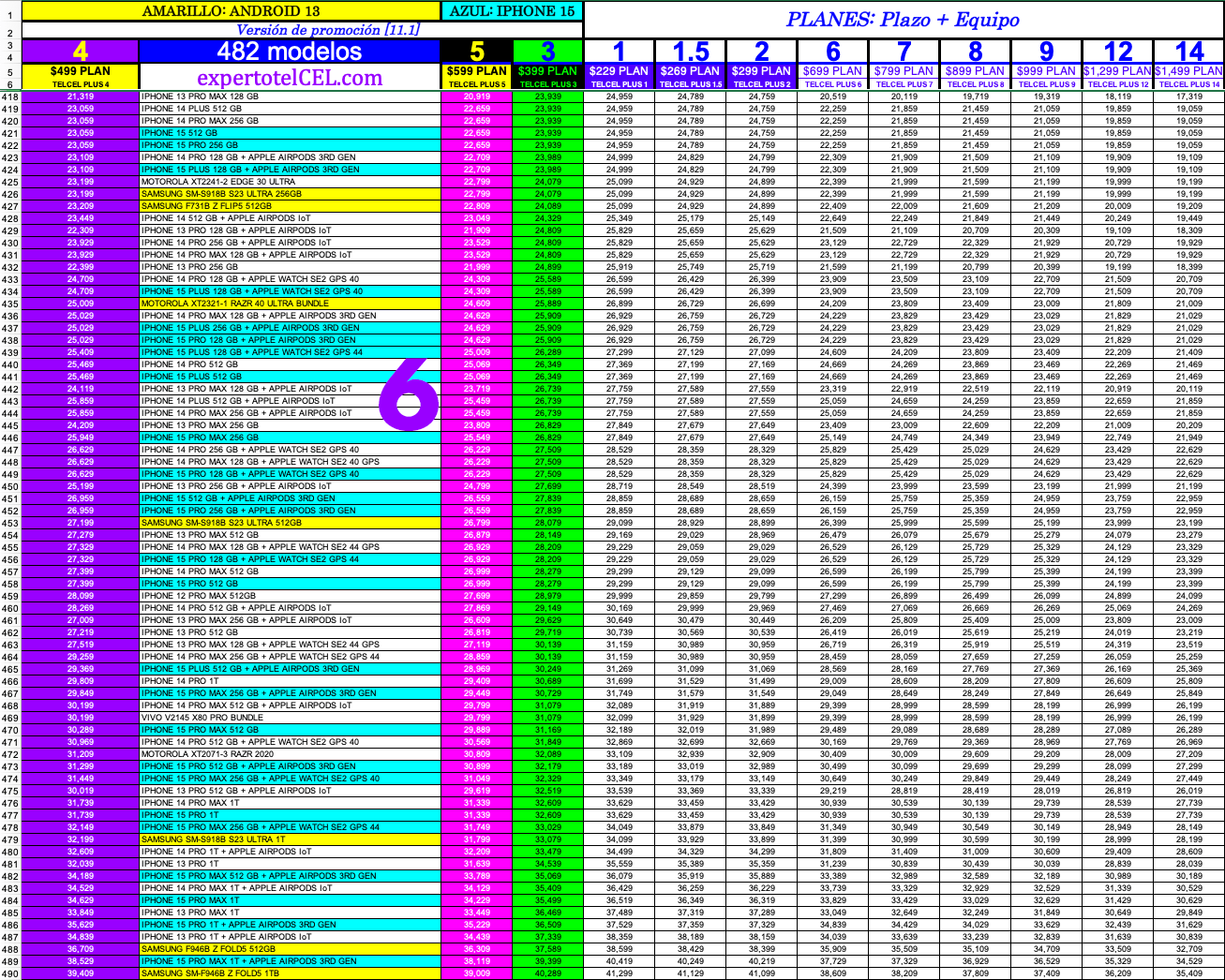Click 'MOTOROLA XT2241-2 EDGE 30 ULTRA' model cell
The image size is (1225, 980).
pyautogui.click(x=290, y=182)
